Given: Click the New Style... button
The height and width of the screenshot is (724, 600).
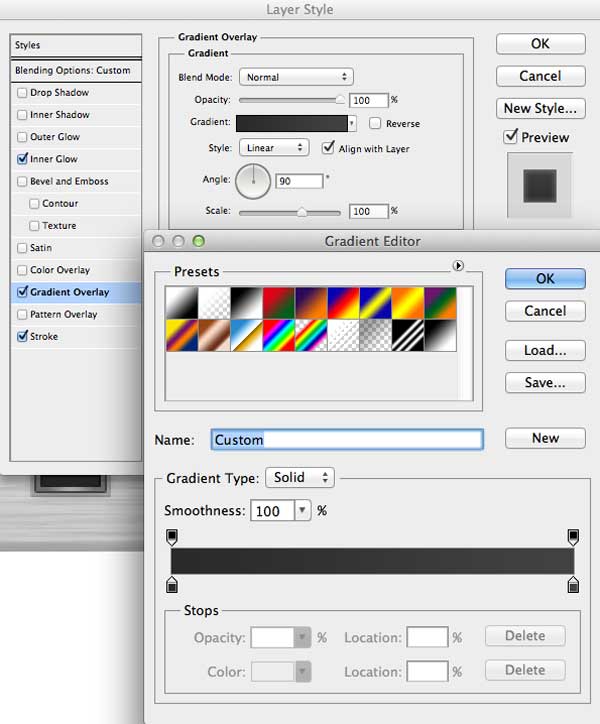Looking at the screenshot, I should coord(540,109).
